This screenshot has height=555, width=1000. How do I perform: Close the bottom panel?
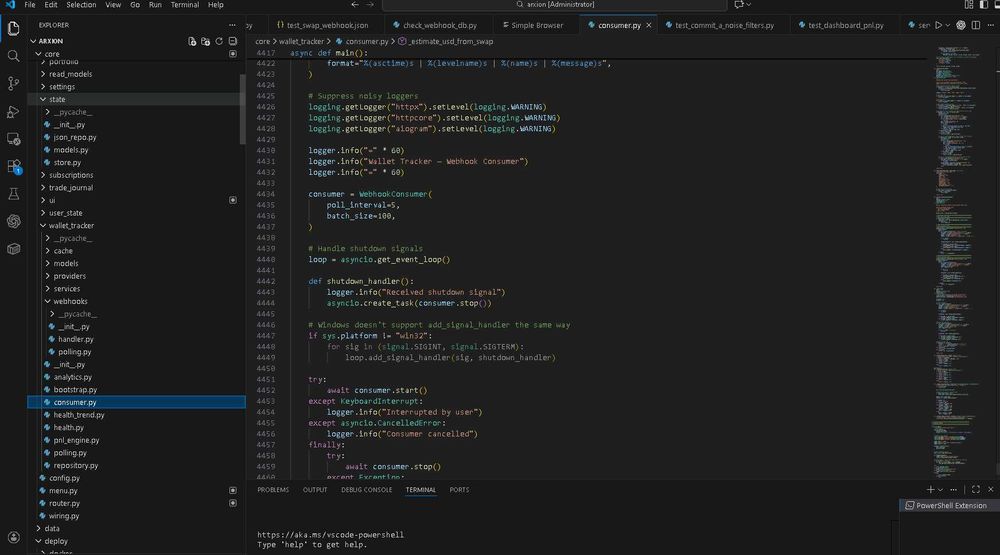[990, 489]
